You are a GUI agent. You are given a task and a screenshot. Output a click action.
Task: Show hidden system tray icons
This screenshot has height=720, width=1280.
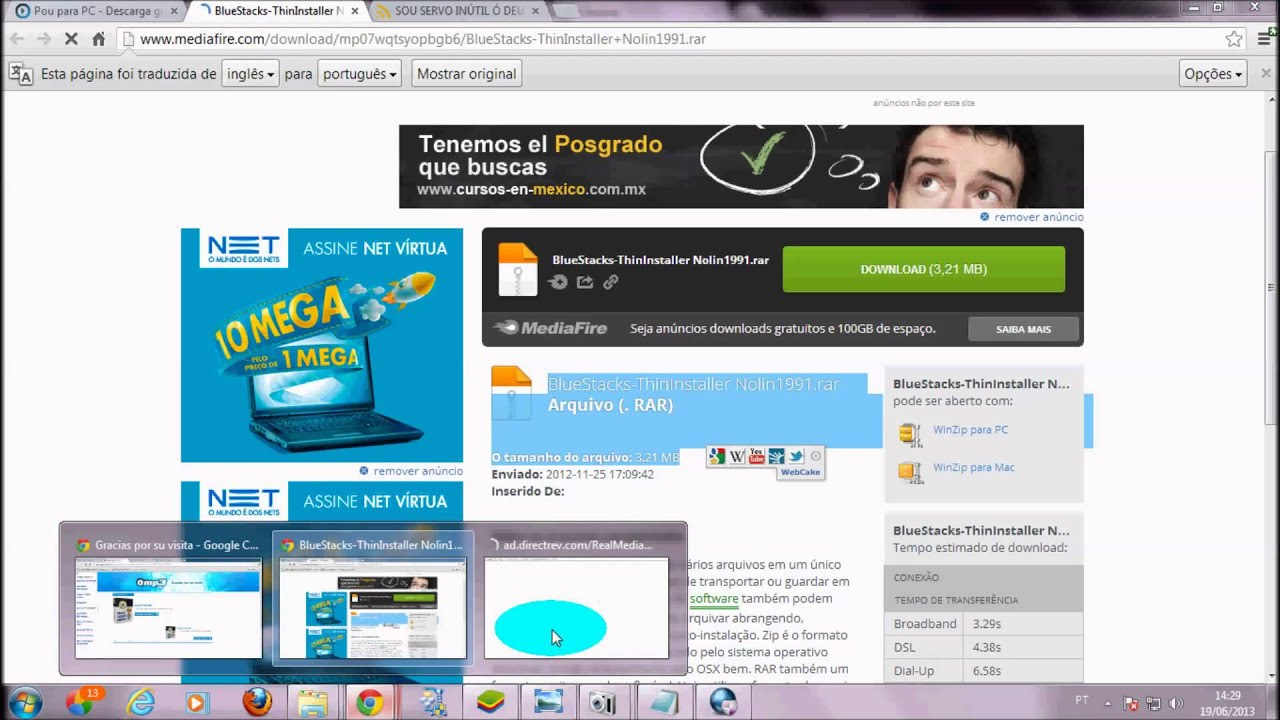[1107, 703]
